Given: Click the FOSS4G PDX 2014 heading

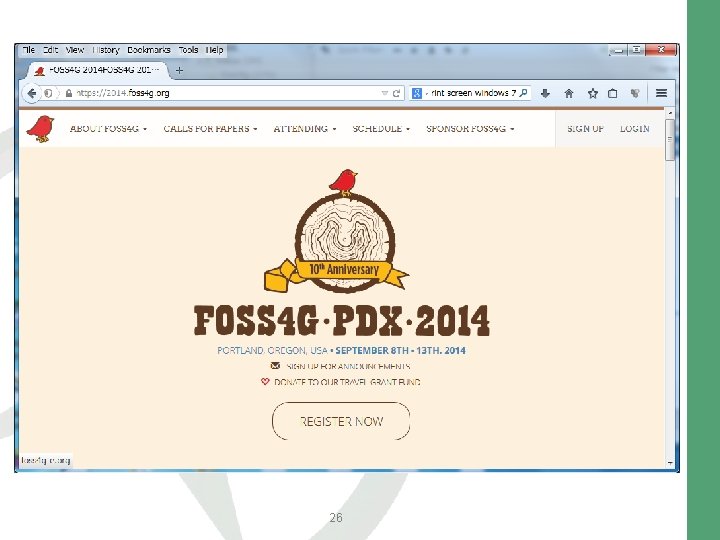Looking at the screenshot, I should click(x=342, y=320).
